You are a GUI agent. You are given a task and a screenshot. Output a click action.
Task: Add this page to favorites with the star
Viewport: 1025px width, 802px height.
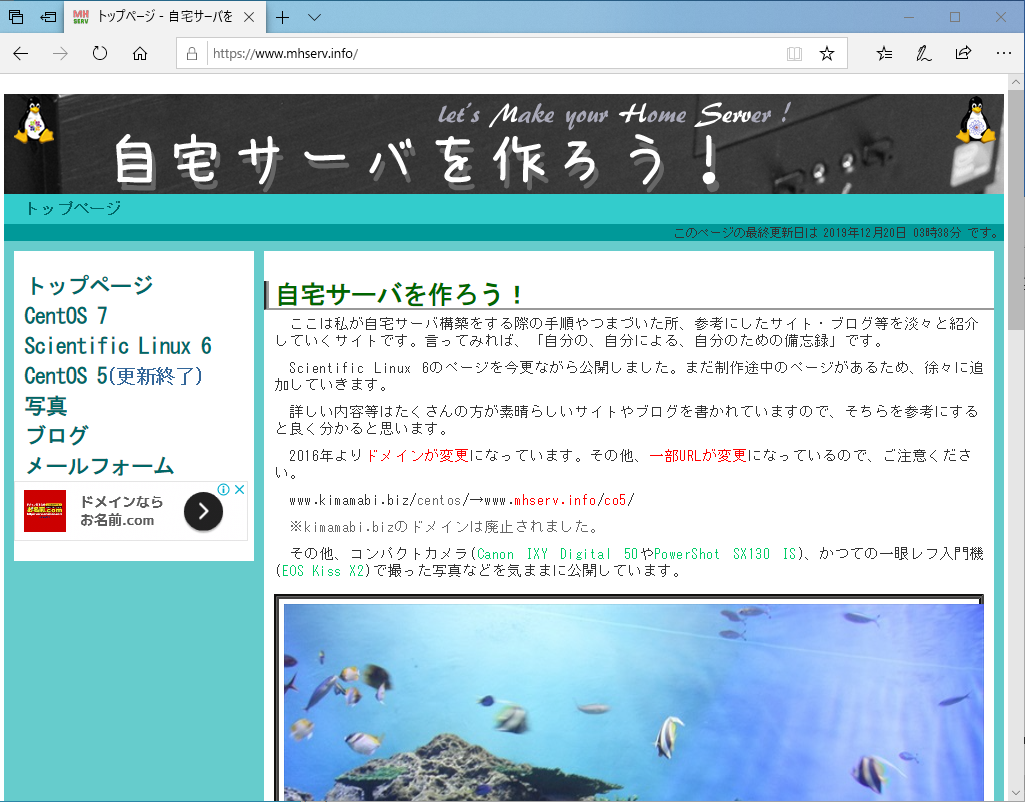(x=827, y=53)
